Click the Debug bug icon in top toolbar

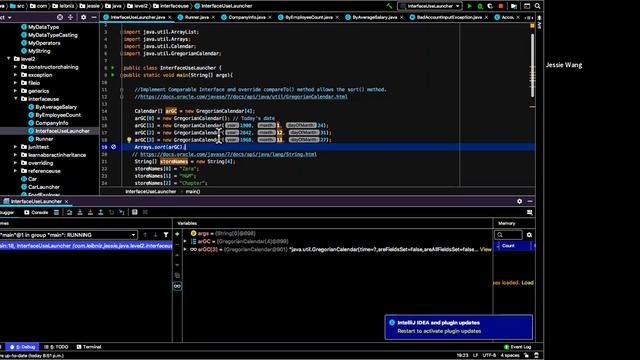[480, 6]
